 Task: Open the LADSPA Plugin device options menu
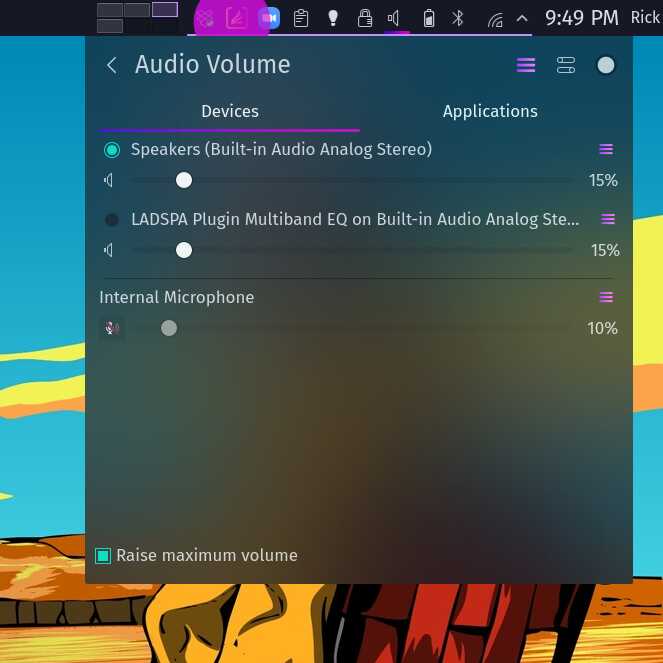[x=608, y=219]
